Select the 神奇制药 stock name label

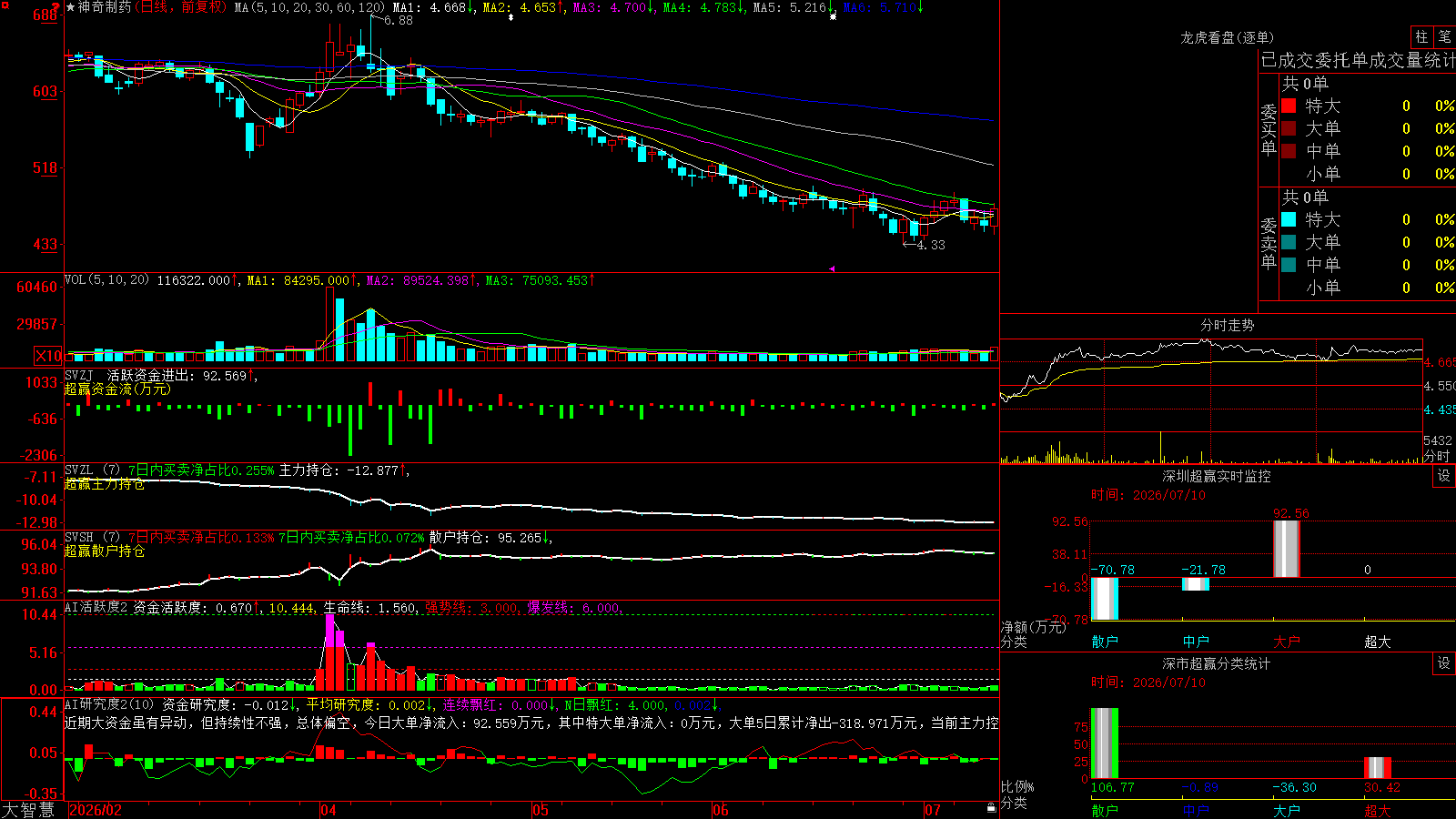click(x=105, y=7)
